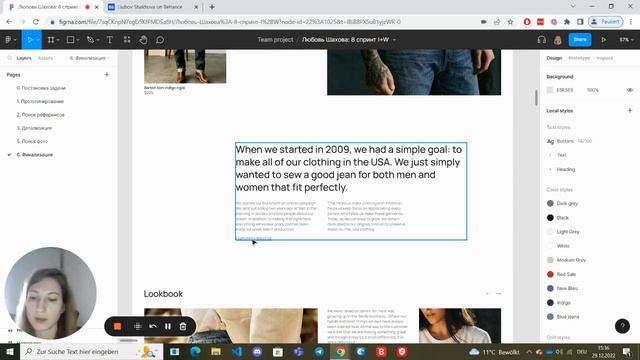The image size is (640, 360).
Task: Click the Lookbook next arrow
Action: (498, 293)
